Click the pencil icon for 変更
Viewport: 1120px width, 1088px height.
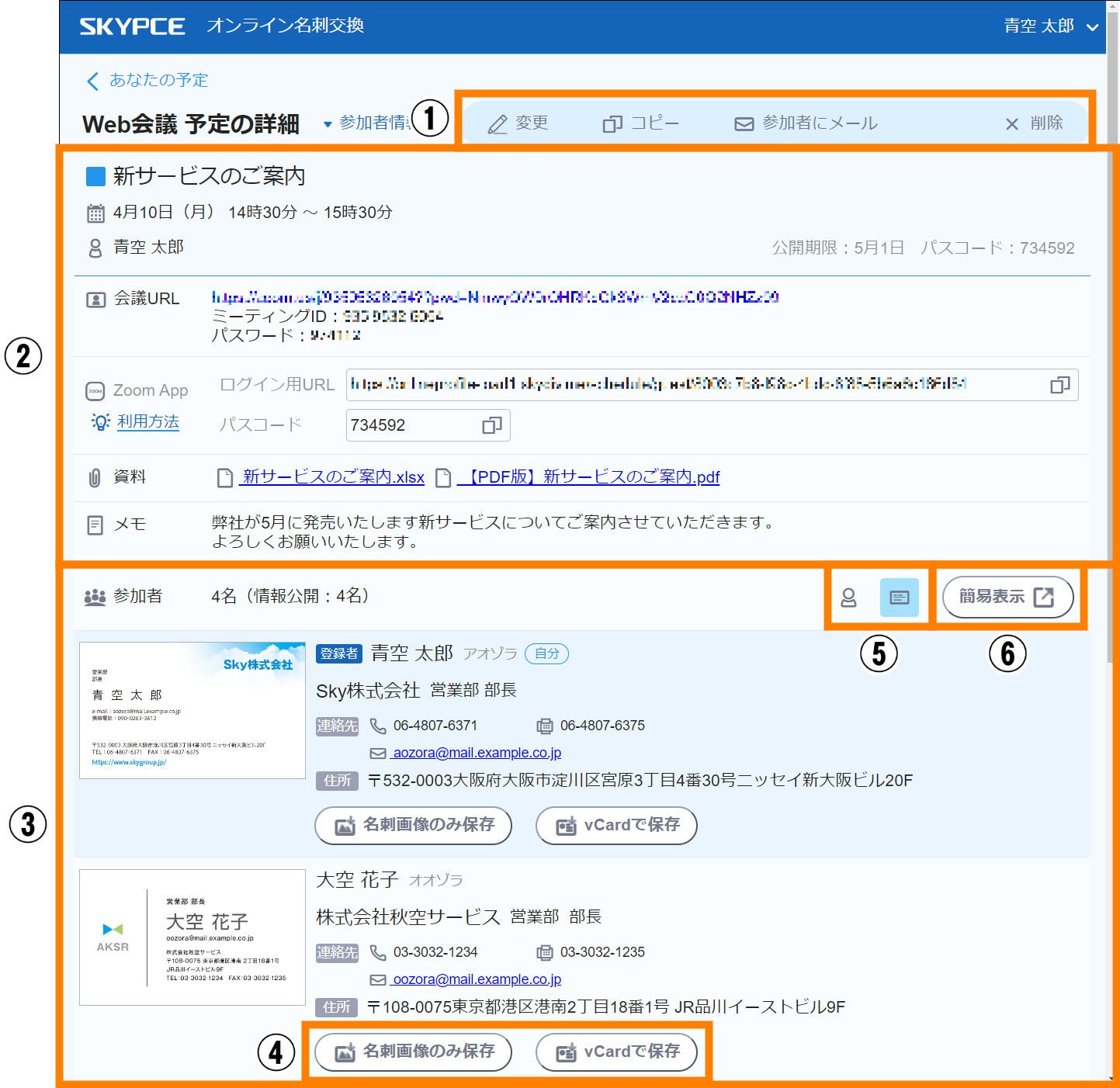point(498,124)
